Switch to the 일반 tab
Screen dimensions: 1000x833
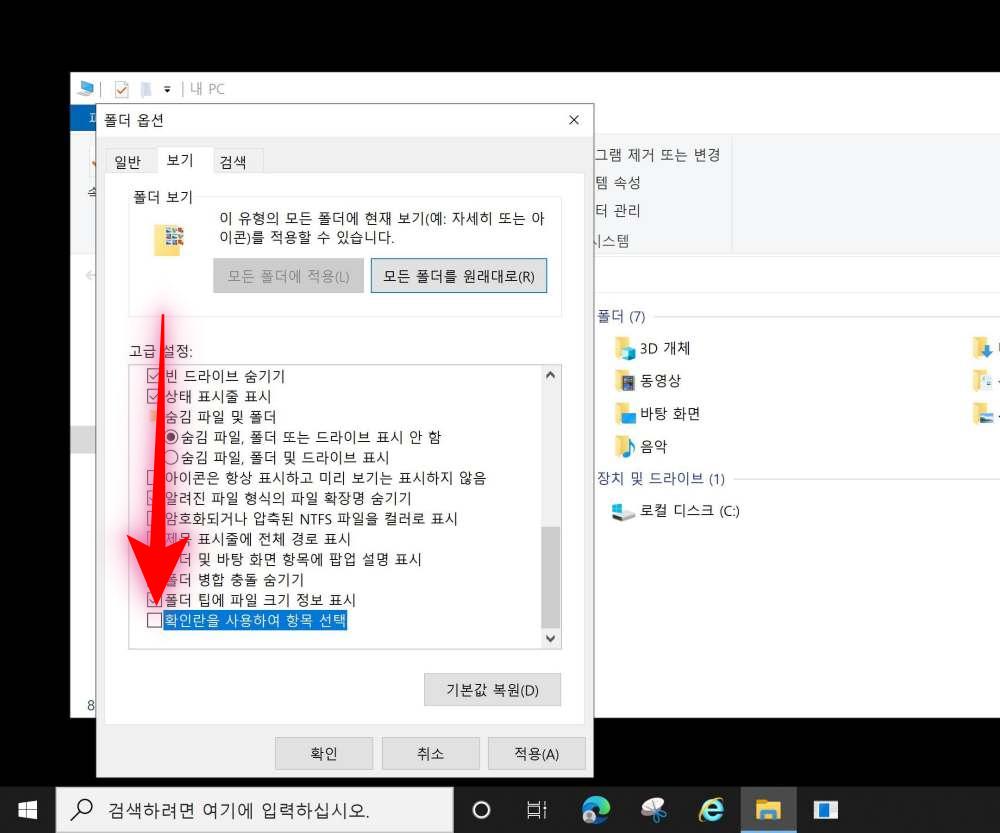point(129,161)
